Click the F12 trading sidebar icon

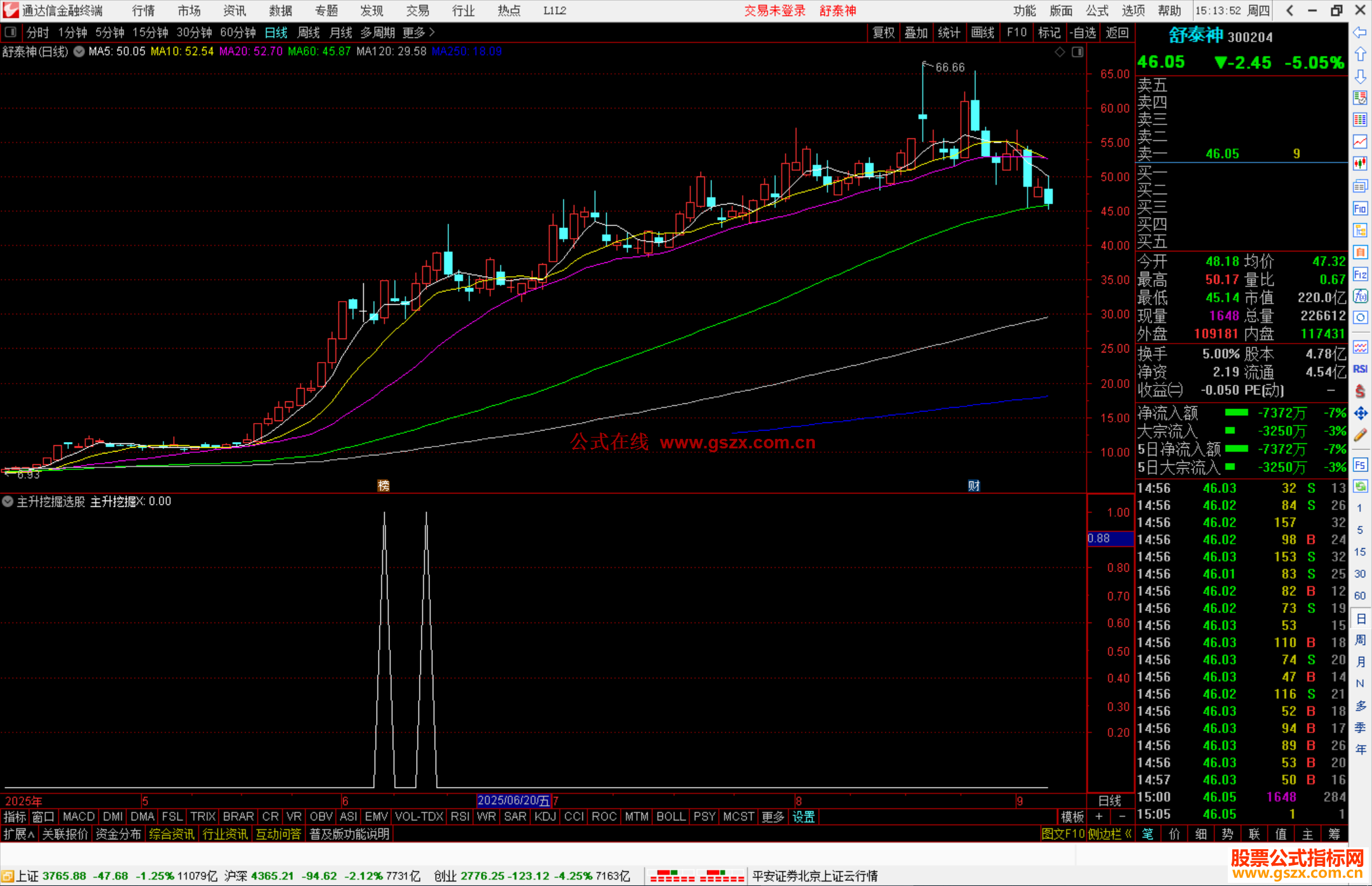tap(1360, 274)
